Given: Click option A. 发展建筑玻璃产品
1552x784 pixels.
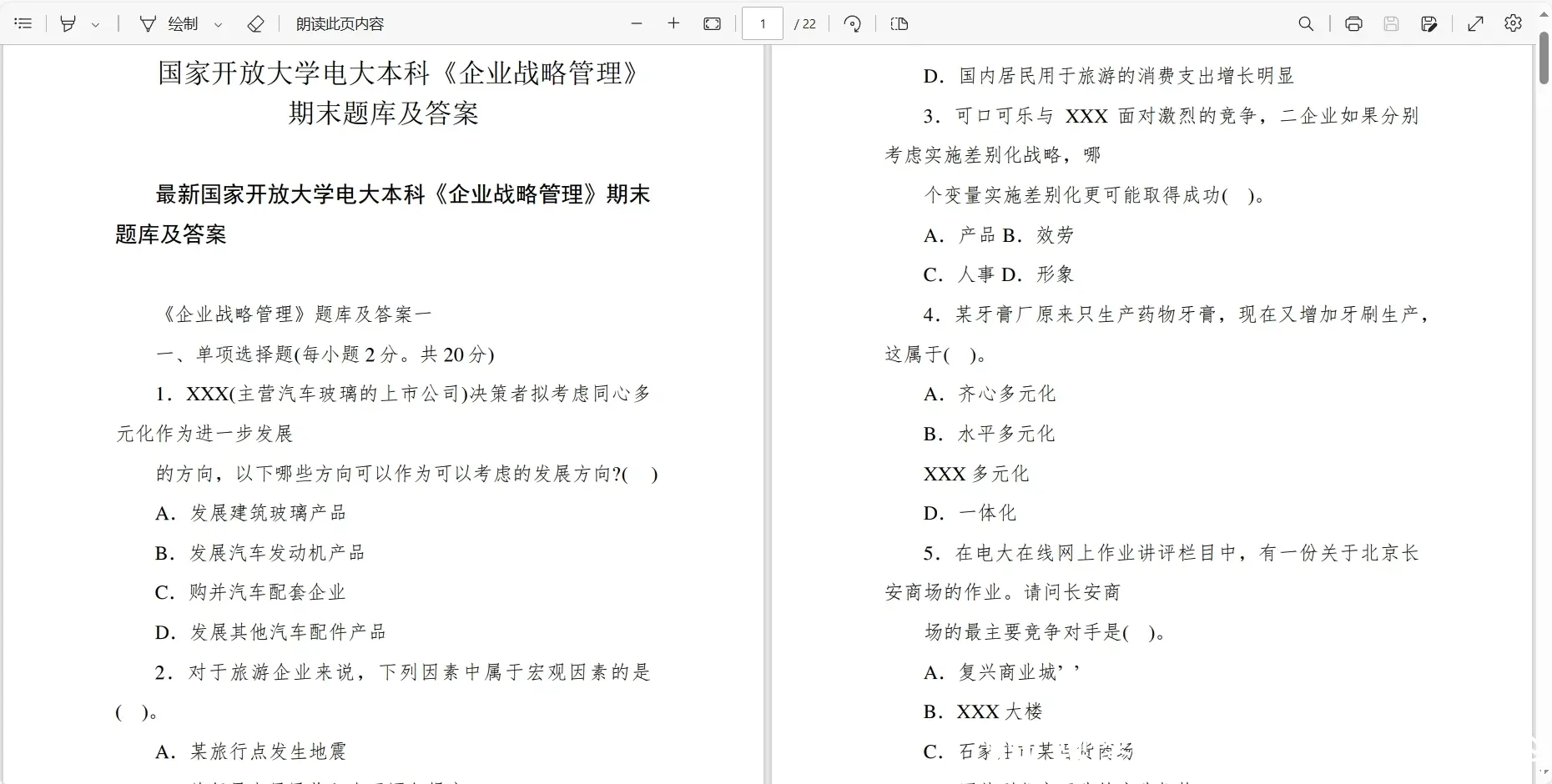Looking at the screenshot, I should [x=250, y=512].
